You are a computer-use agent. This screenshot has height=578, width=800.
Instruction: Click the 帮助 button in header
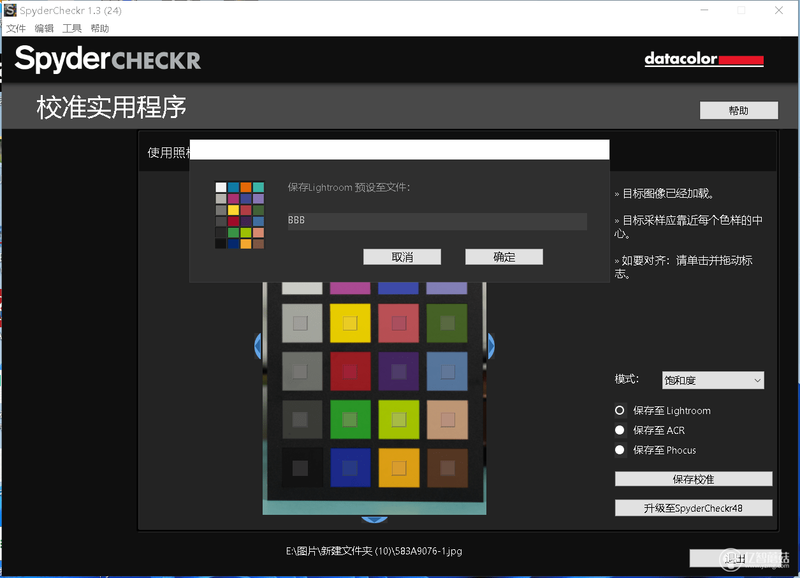(x=739, y=110)
